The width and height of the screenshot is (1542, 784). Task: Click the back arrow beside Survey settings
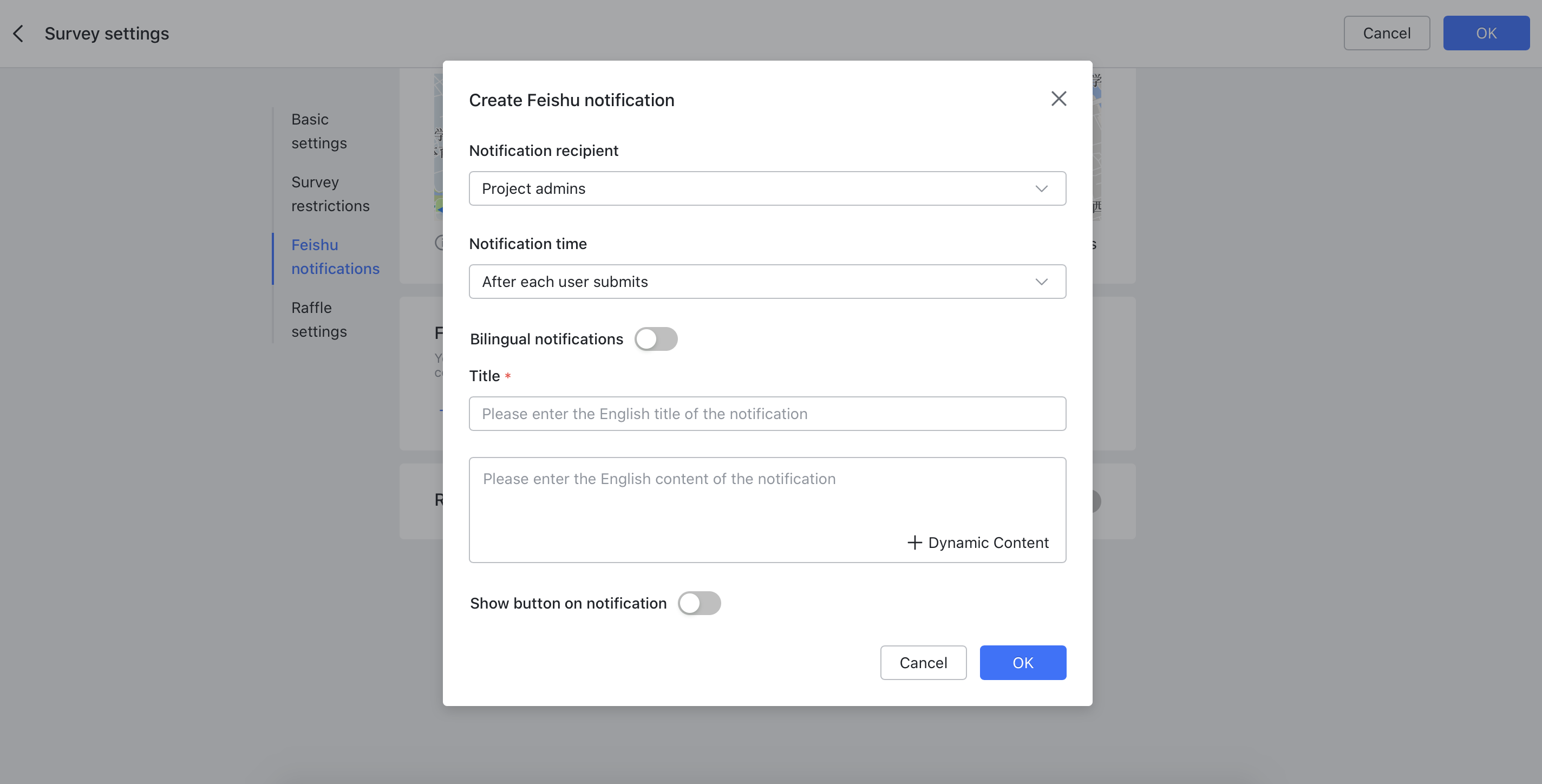click(18, 34)
